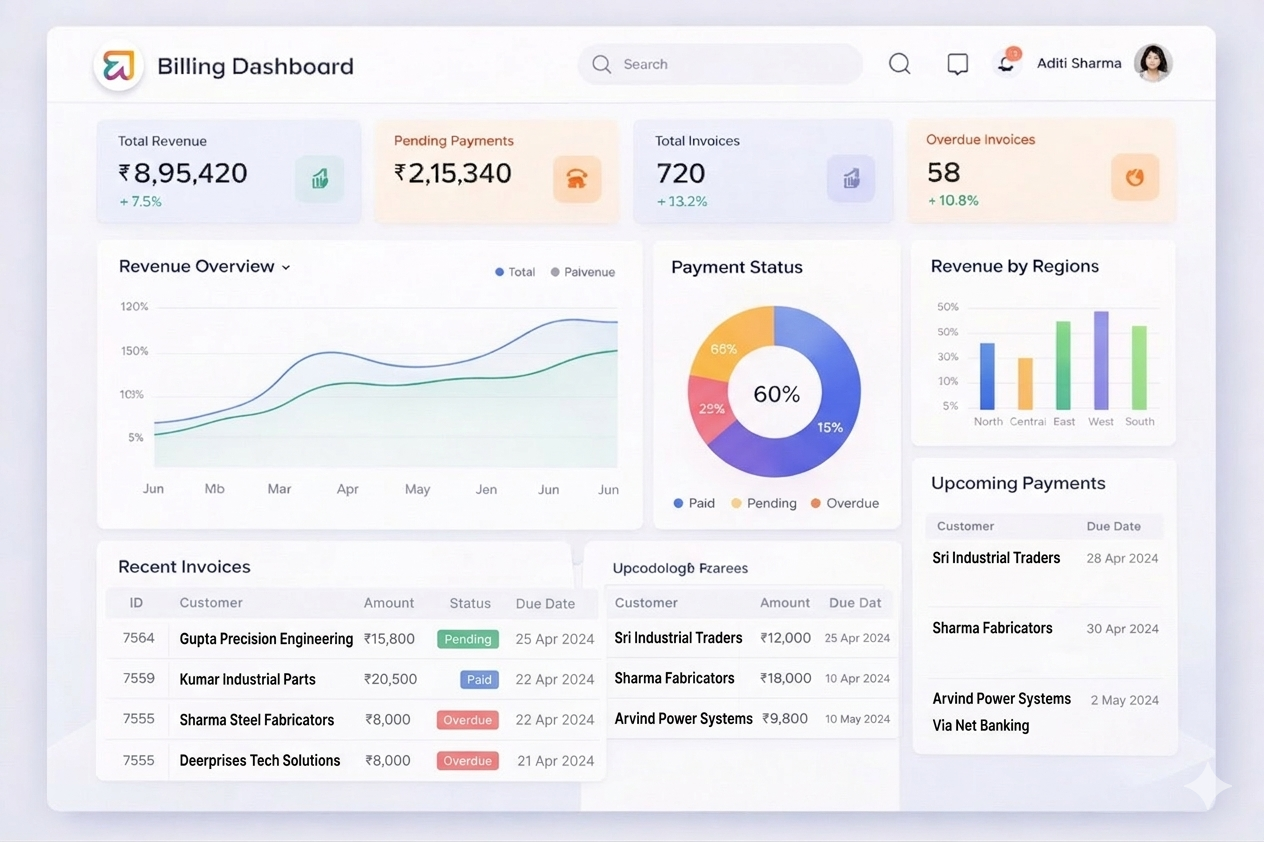Click the Paid legend entry of Payment Status
This screenshot has width=1264, height=842.
pyautogui.click(x=694, y=503)
